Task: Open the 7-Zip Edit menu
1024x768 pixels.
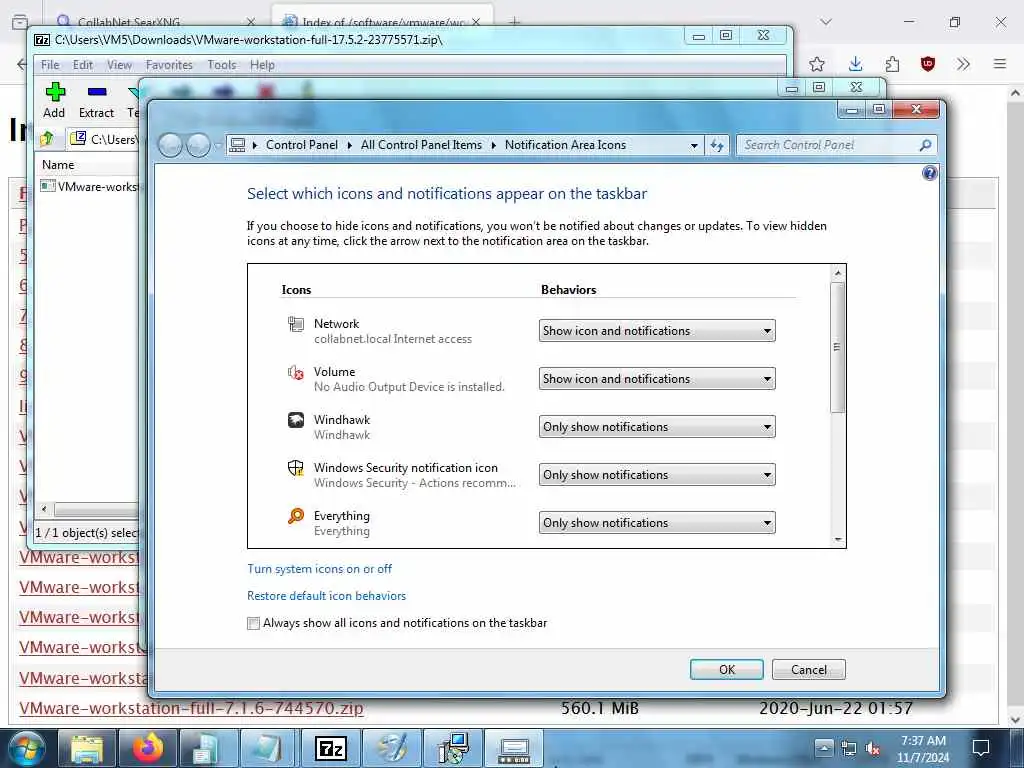Action: [x=82, y=65]
